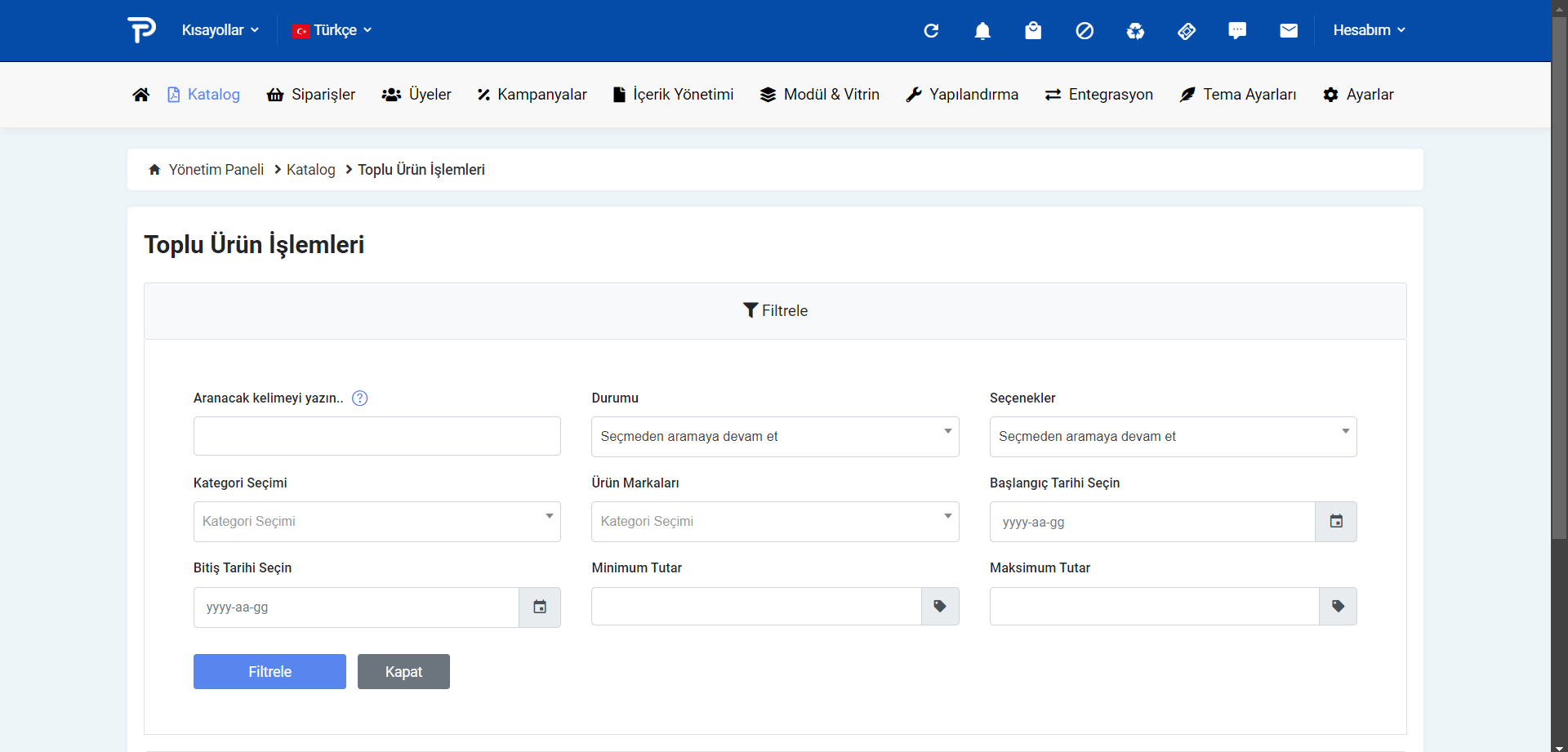The height and width of the screenshot is (752, 1568).
Task: Click the recycle icon in top bar
Action: [x=1135, y=31]
